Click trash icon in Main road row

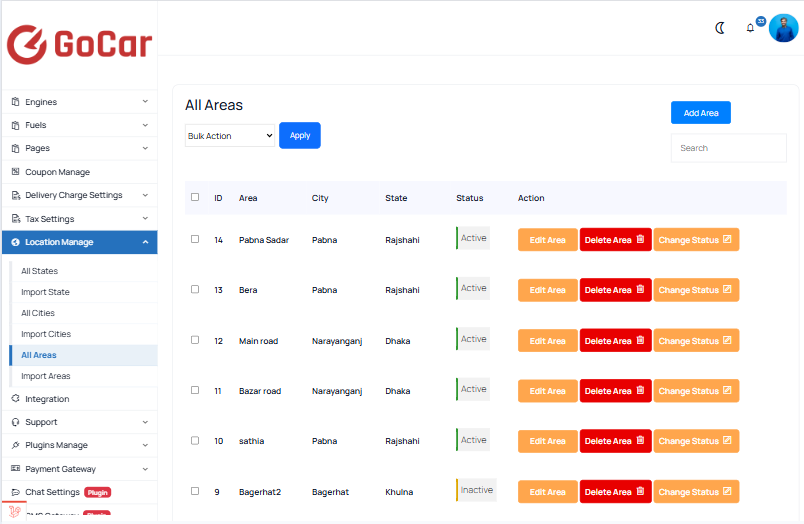tap(640, 340)
